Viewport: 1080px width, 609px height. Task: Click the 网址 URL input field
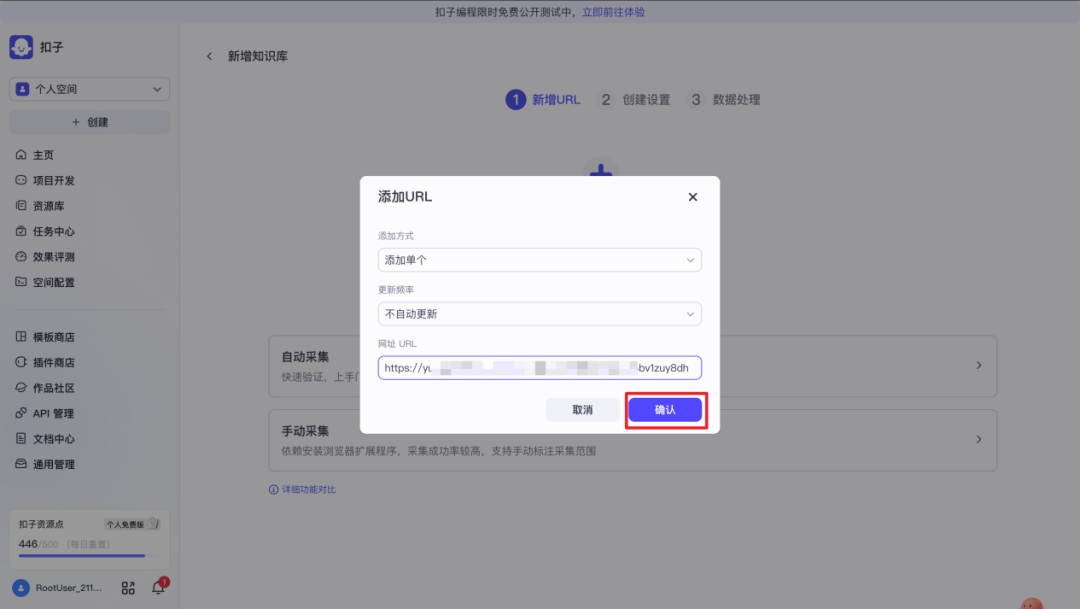click(x=539, y=368)
